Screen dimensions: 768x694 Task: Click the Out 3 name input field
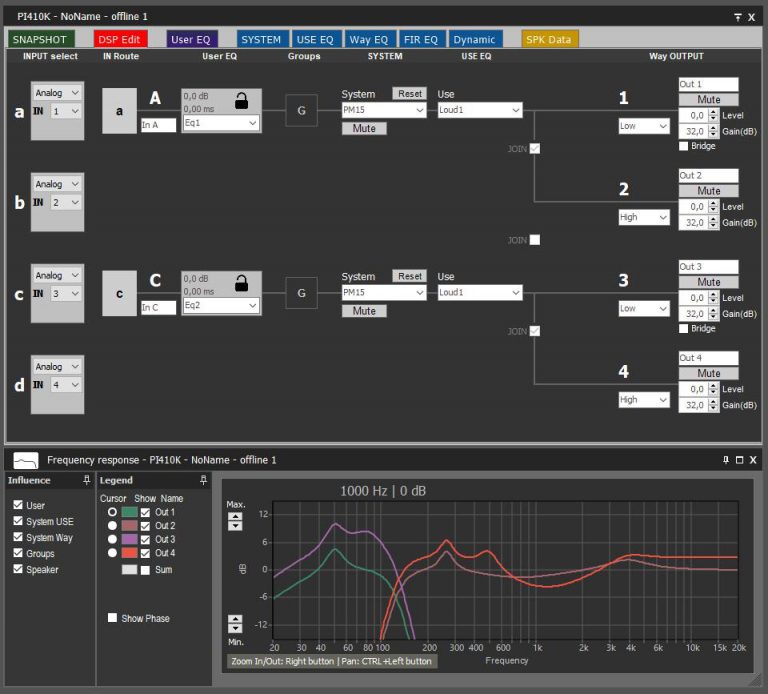[708, 267]
